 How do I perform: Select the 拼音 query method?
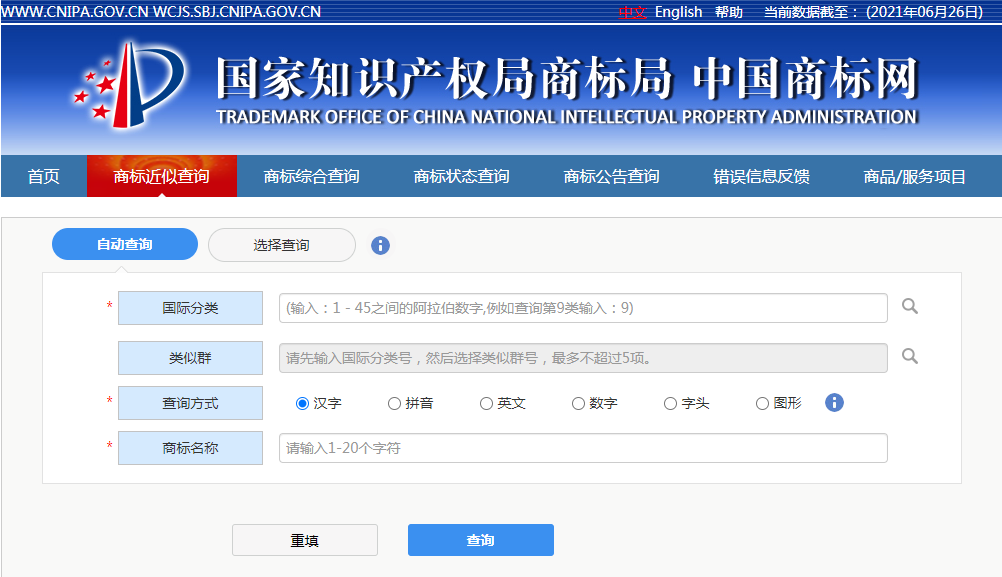point(395,403)
